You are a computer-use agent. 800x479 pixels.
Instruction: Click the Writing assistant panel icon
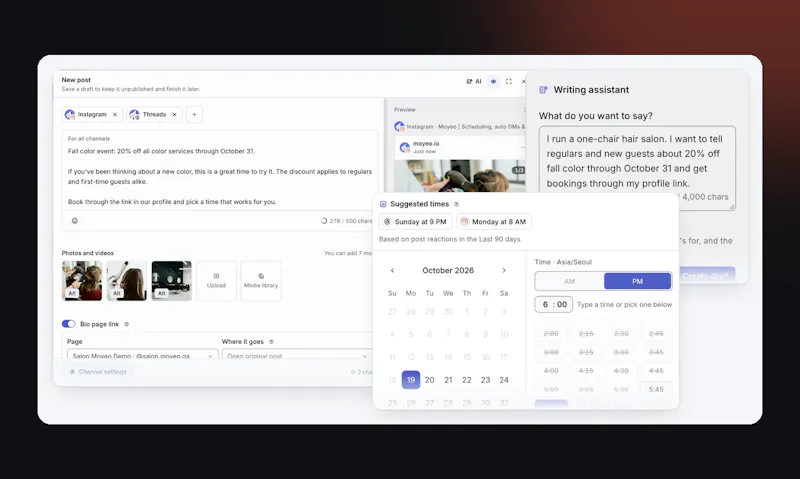click(x=543, y=90)
